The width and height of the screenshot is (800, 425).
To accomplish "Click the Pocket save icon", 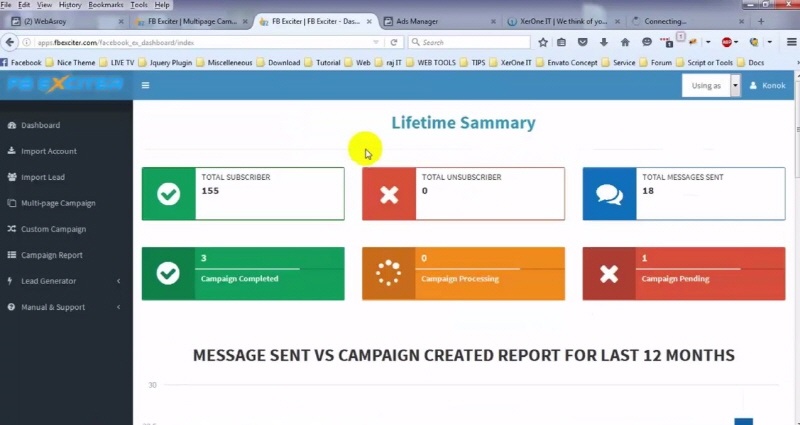I will pos(582,42).
